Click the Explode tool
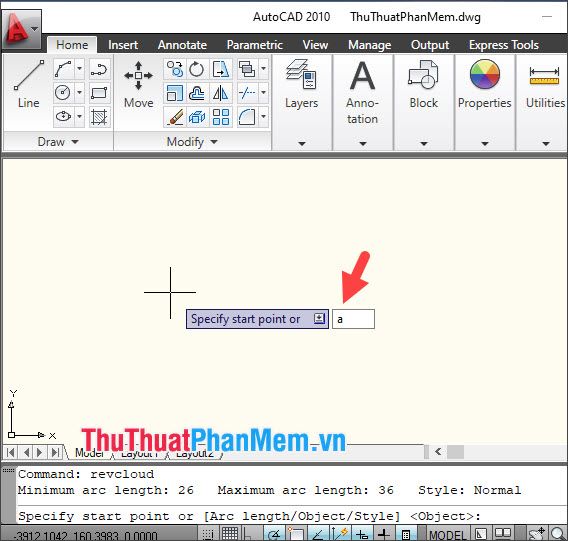This screenshot has width=568, height=541. (x=197, y=117)
